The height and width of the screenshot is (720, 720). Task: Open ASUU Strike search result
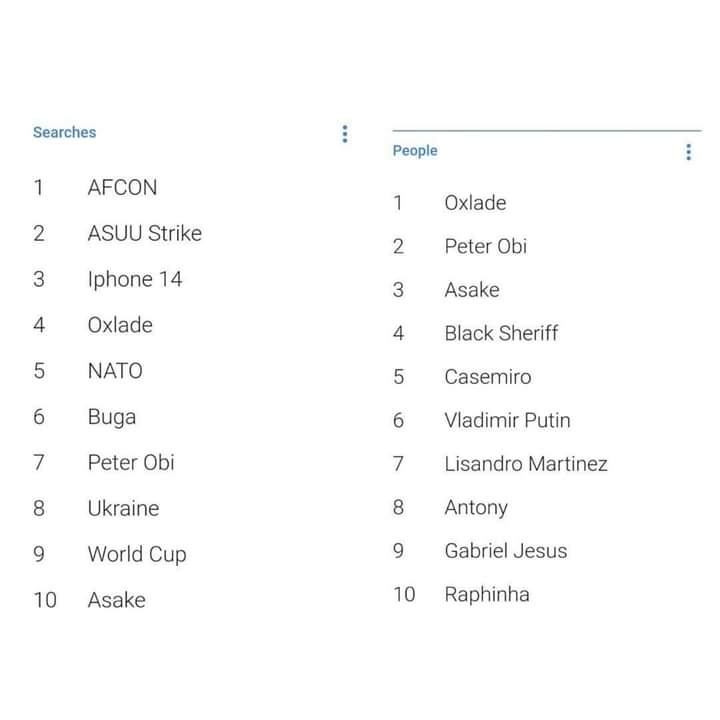coord(145,233)
